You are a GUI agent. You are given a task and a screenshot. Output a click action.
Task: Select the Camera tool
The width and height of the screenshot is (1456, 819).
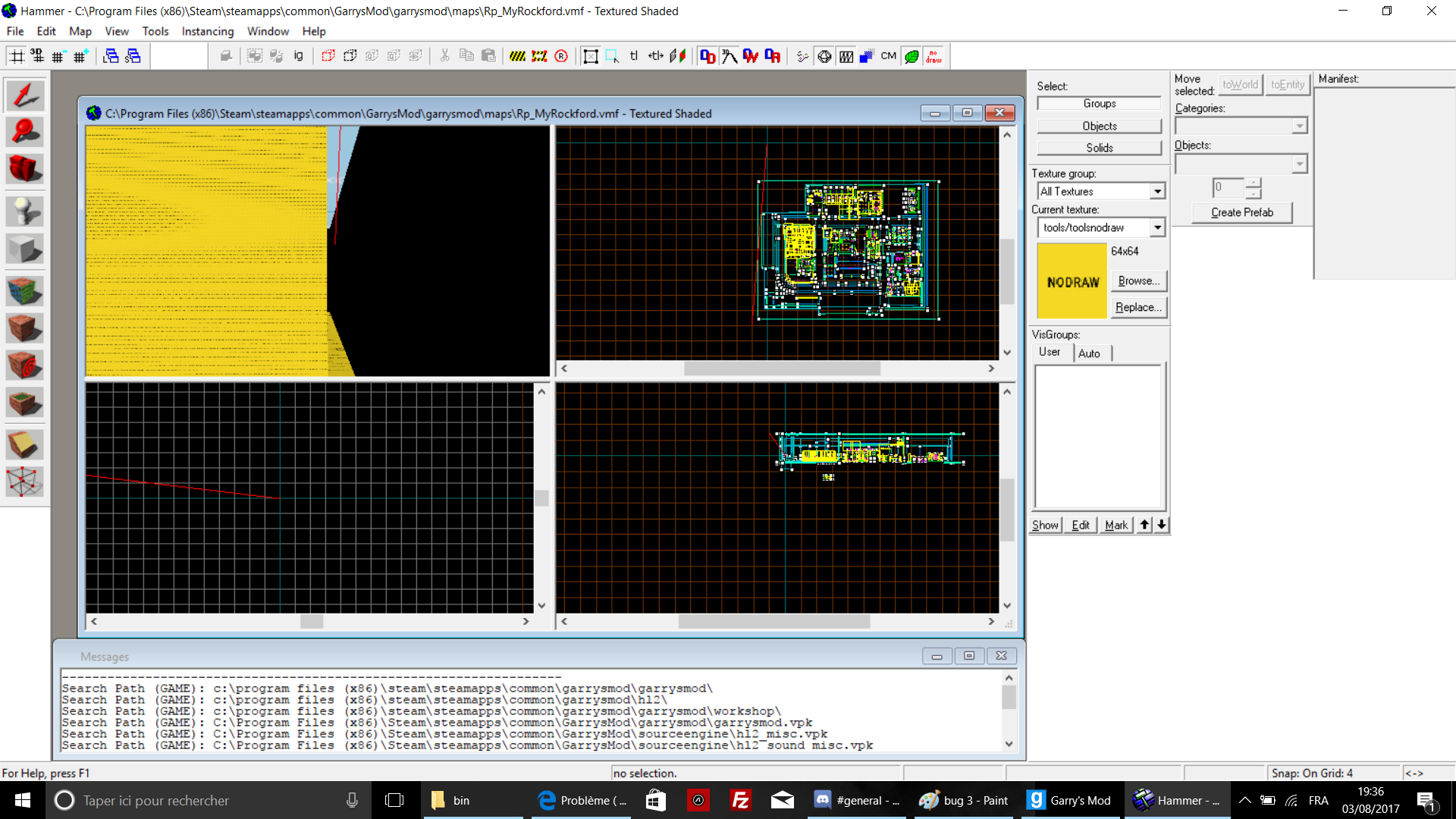pyautogui.click(x=24, y=169)
